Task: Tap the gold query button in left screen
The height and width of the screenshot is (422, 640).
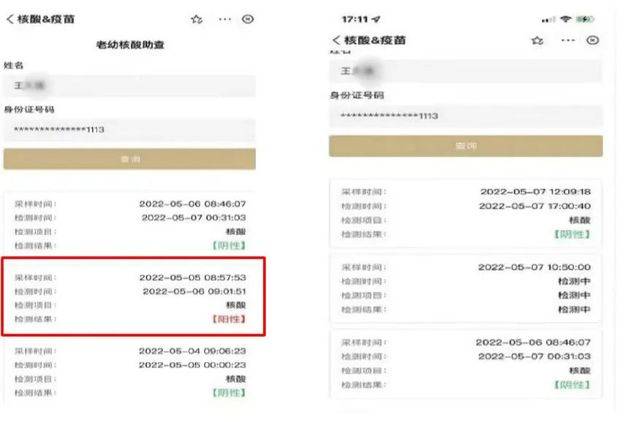Action: [x=130, y=159]
